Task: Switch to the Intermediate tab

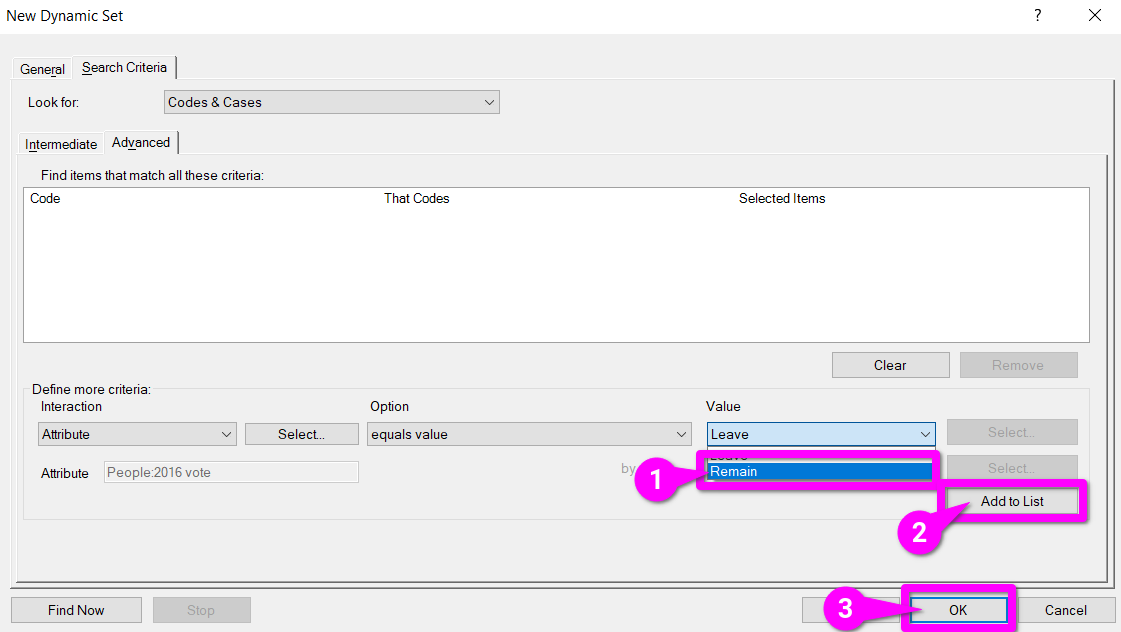Action: click(x=61, y=144)
